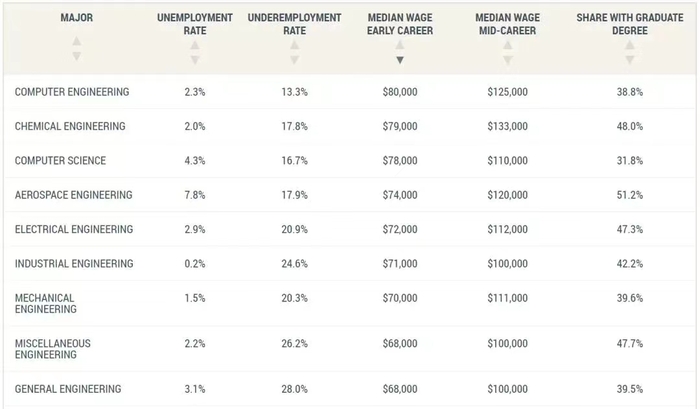The image size is (700, 409).
Task: Sort Underemployment Rate descending arrow
Action: tap(295, 60)
